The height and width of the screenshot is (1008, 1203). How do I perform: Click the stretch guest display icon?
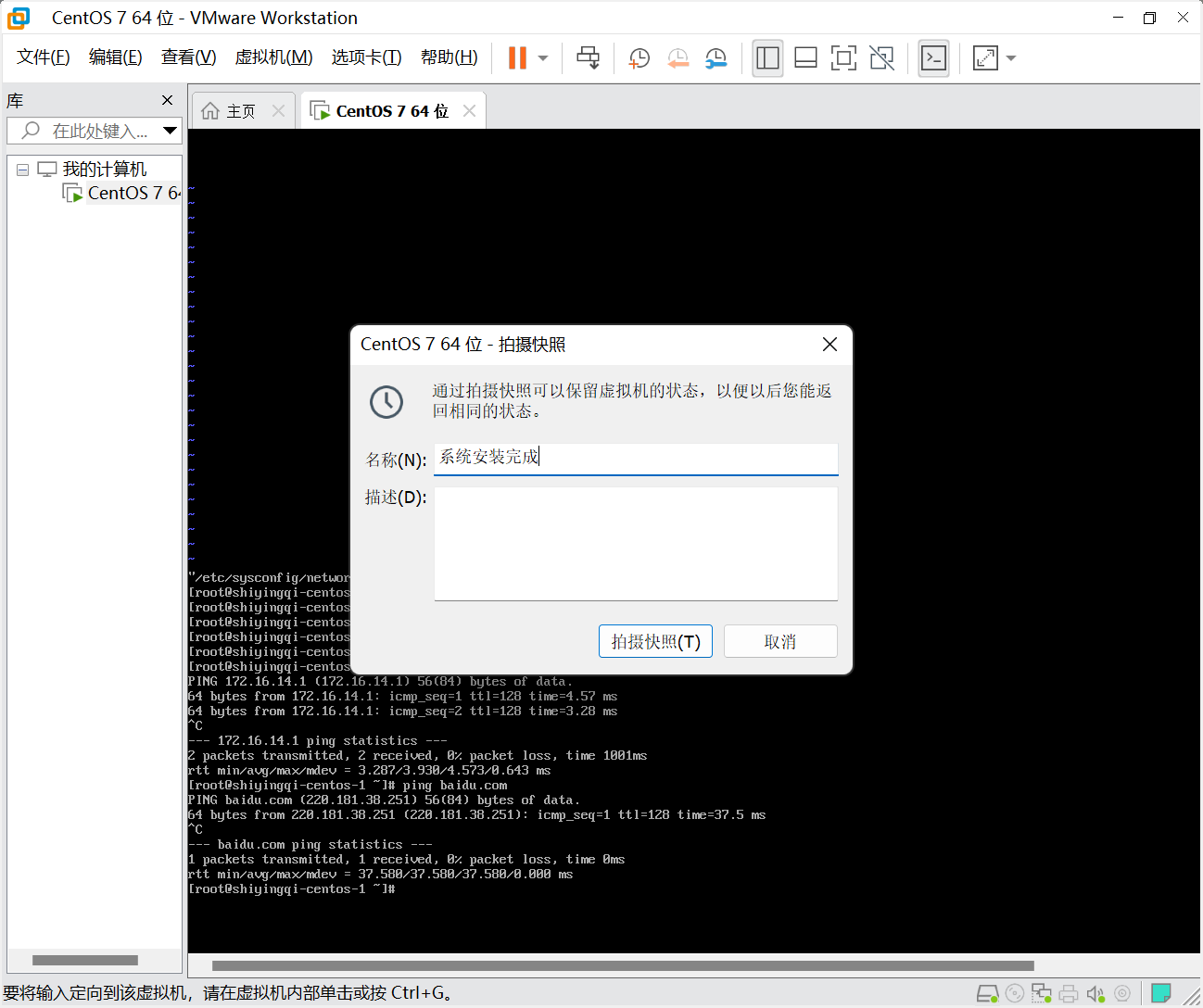985,58
